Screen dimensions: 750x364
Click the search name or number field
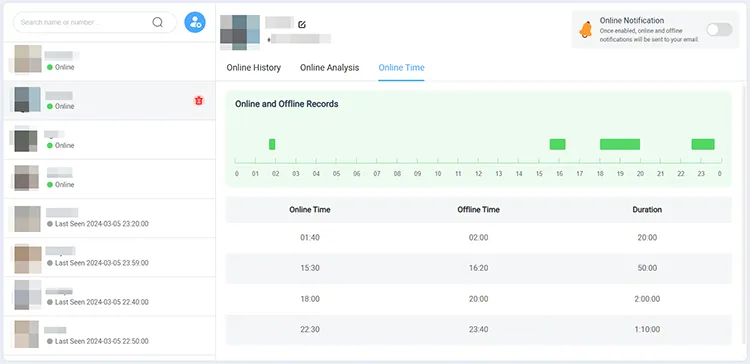tap(95, 22)
